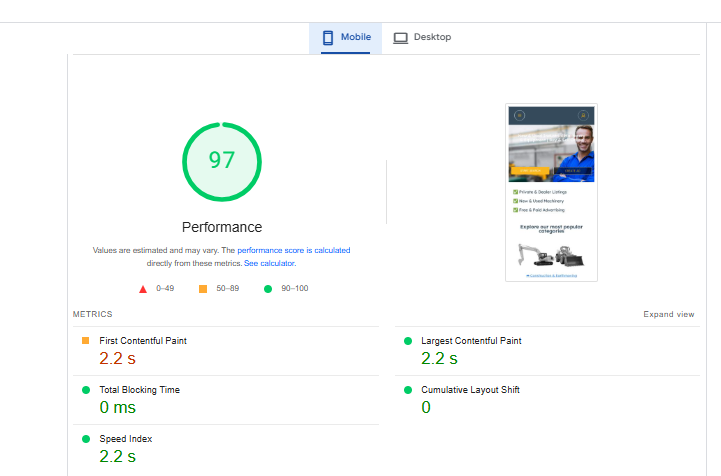Click the green dot beside Cumulative Layout Shift
This screenshot has height=476, width=721.
[408, 390]
